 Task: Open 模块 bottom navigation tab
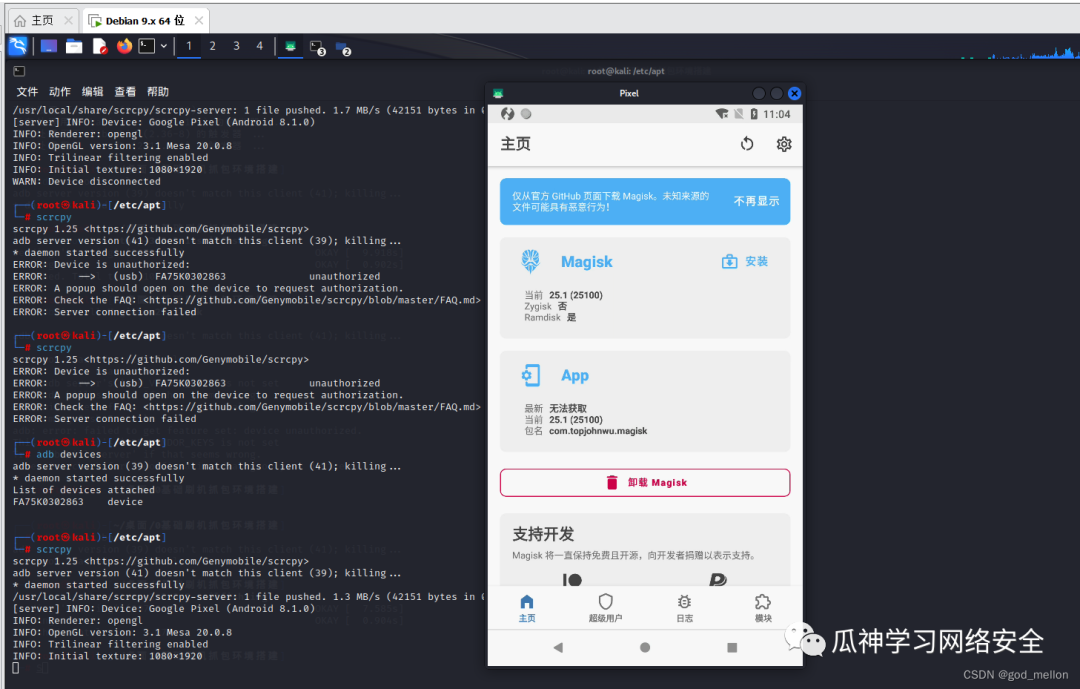[763, 608]
